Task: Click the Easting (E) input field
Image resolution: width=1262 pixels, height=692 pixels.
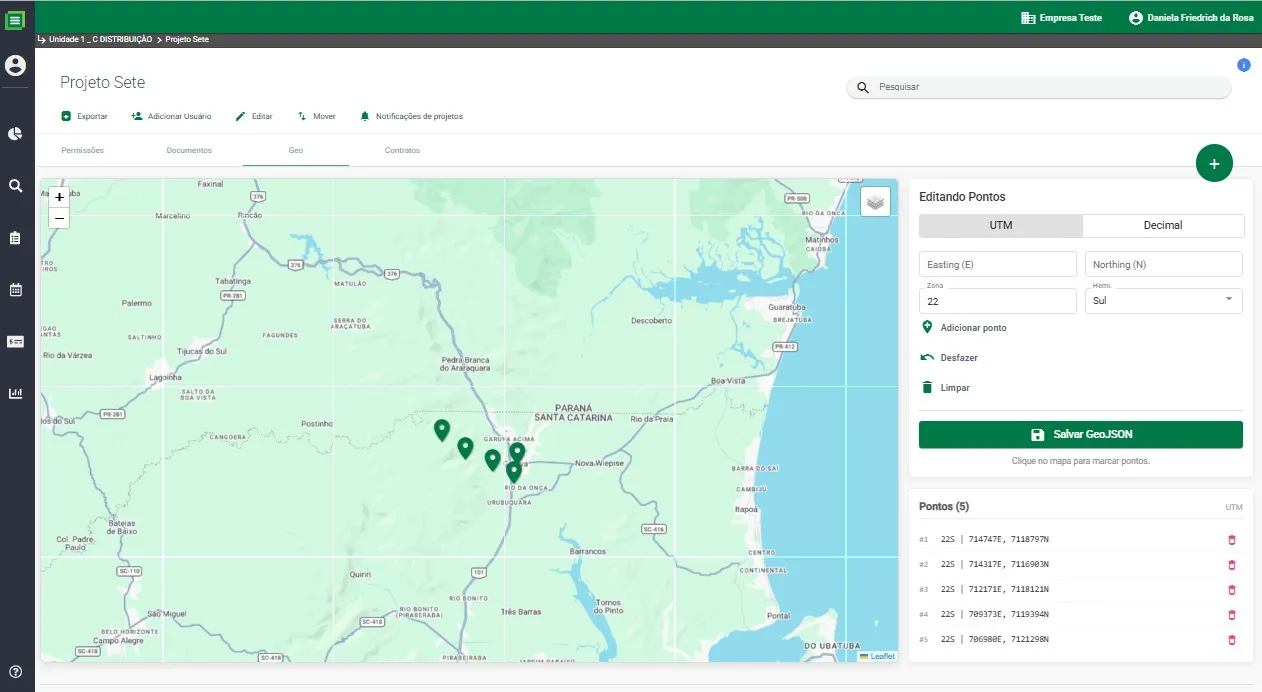Action: 998,264
